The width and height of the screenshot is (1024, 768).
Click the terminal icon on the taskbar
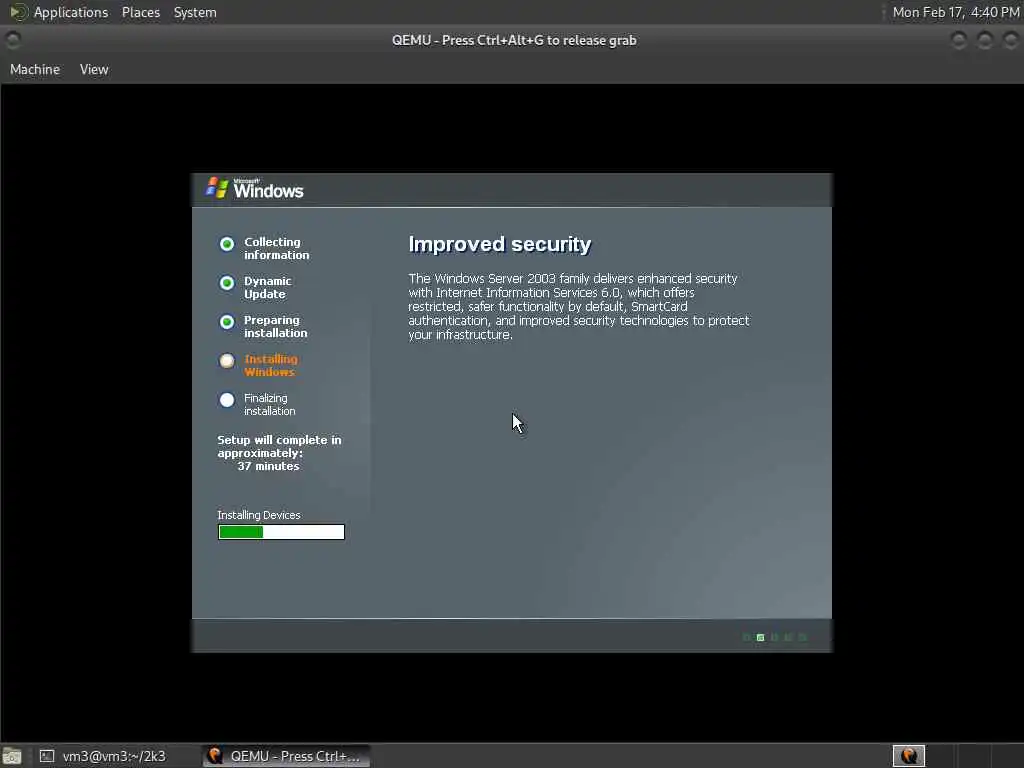click(47, 756)
